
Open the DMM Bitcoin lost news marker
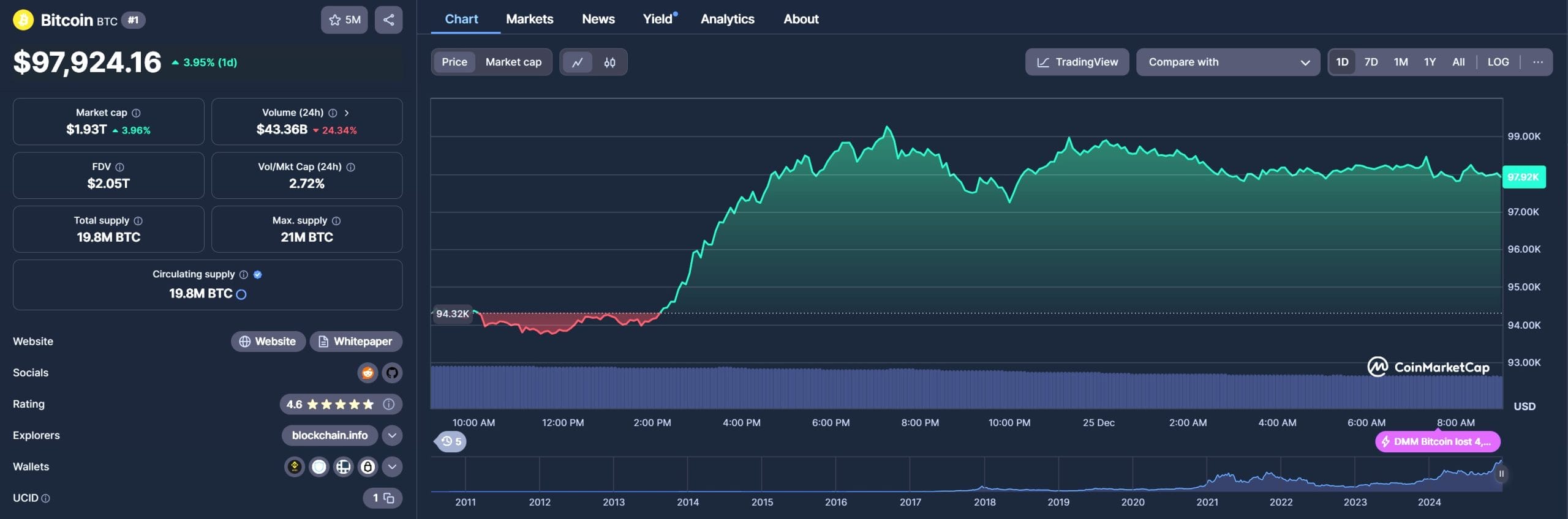coord(1438,441)
